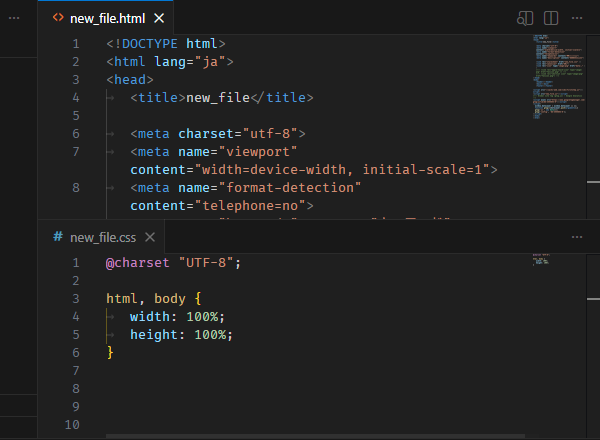Screen dimensions: 600x440
Task: Close the new_file.css tab
Action: [x=149, y=237]
